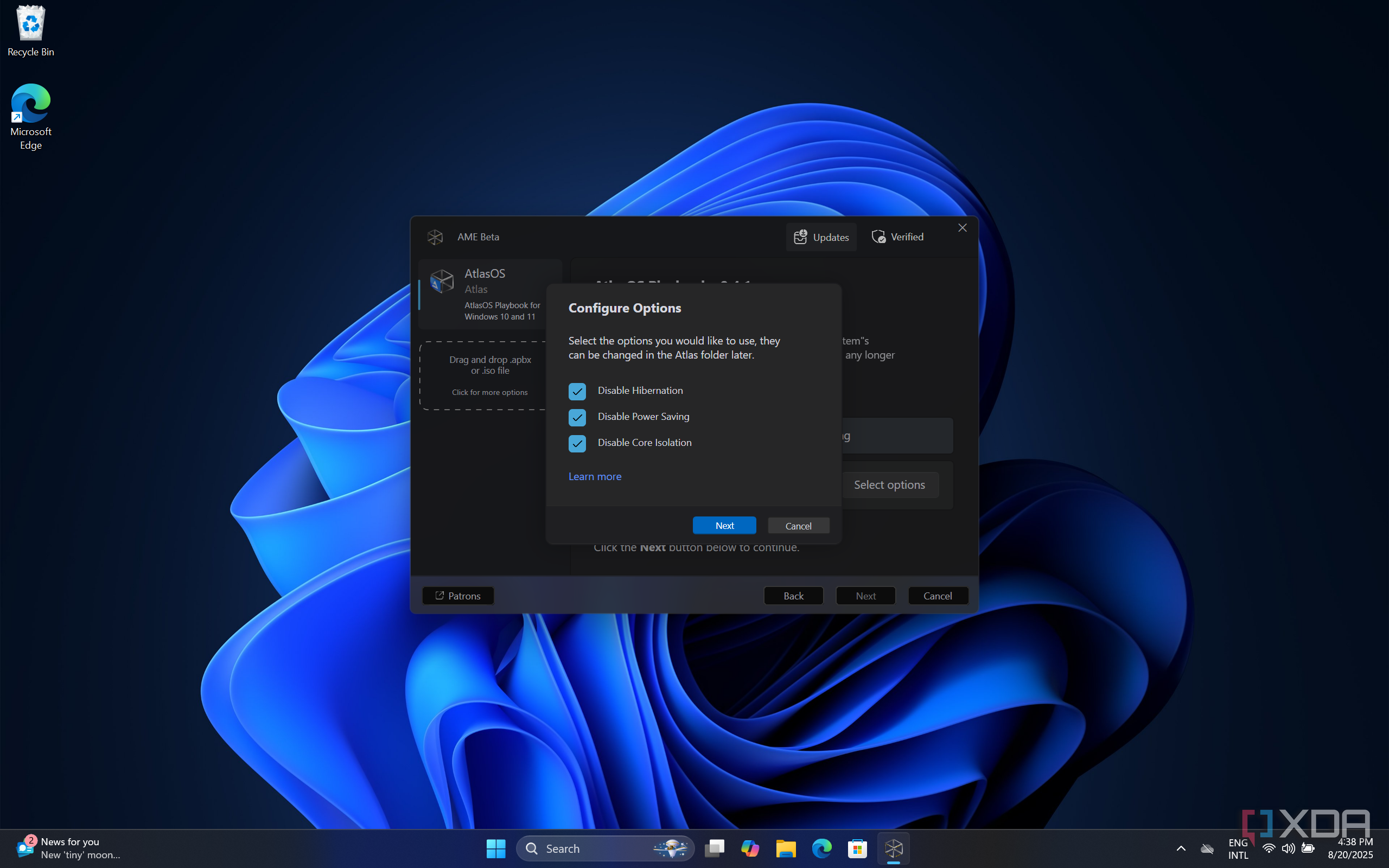This screenshot has height=868, width=1389.
Task: Click the Back button in AME wizard
Action: click(793, 596)
